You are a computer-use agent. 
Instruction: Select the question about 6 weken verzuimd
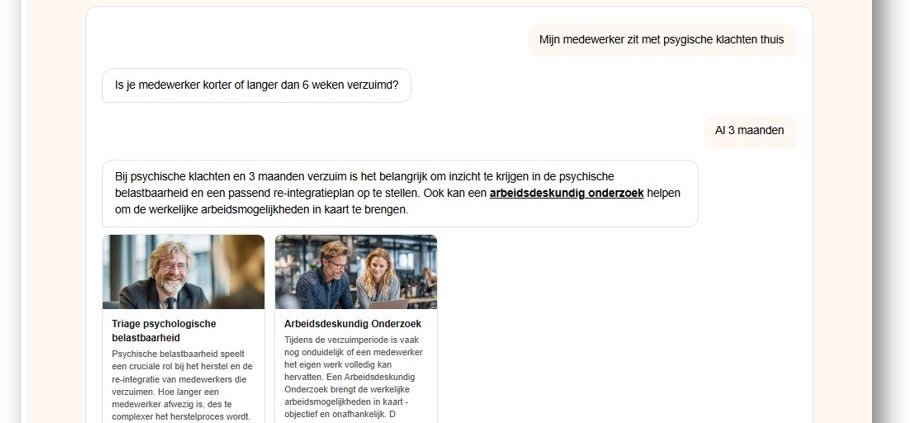point(257,85)
